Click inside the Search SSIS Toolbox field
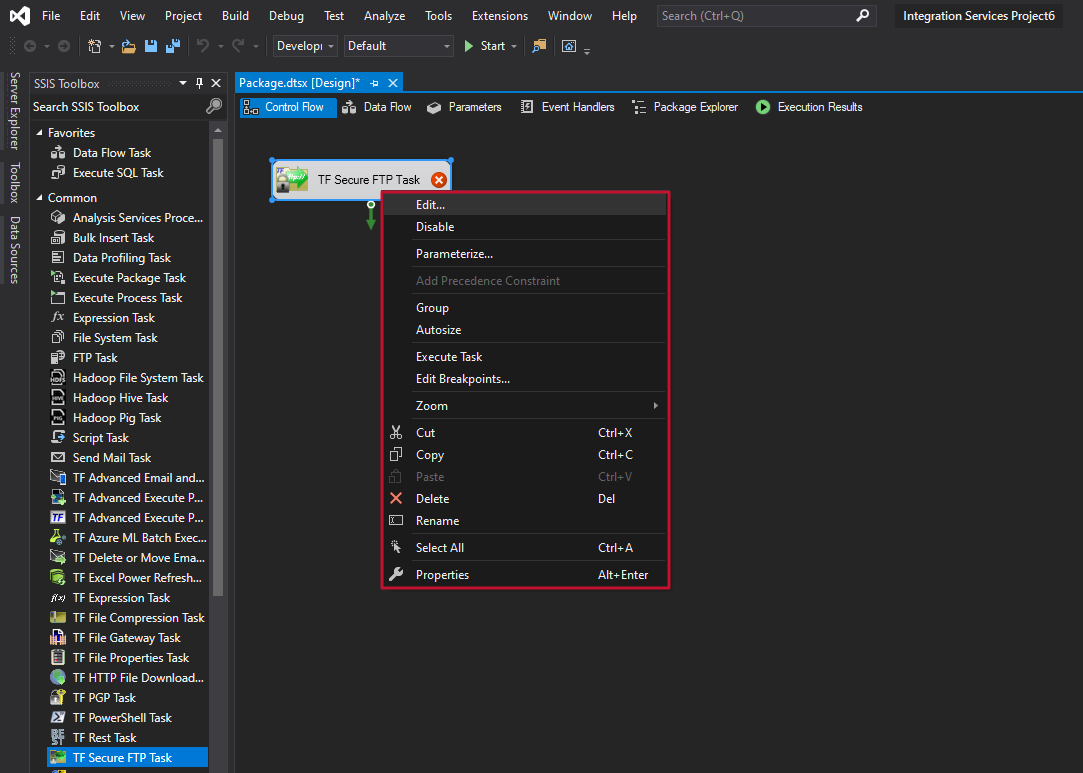This screenshot has width=1083, height=773. (x=110, y=106)
